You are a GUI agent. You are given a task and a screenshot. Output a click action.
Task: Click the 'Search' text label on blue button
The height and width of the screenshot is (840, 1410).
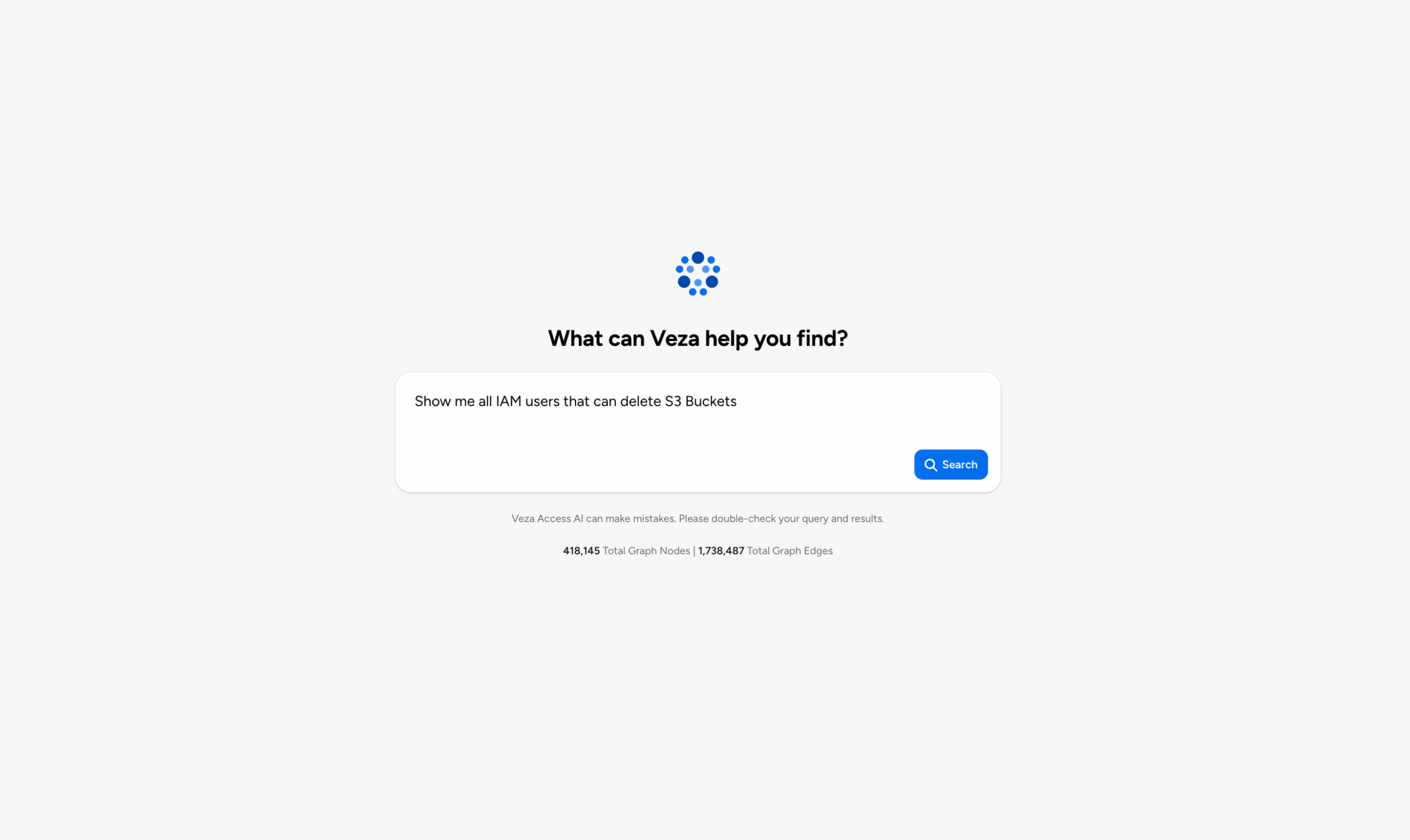[x=959, y=465]
